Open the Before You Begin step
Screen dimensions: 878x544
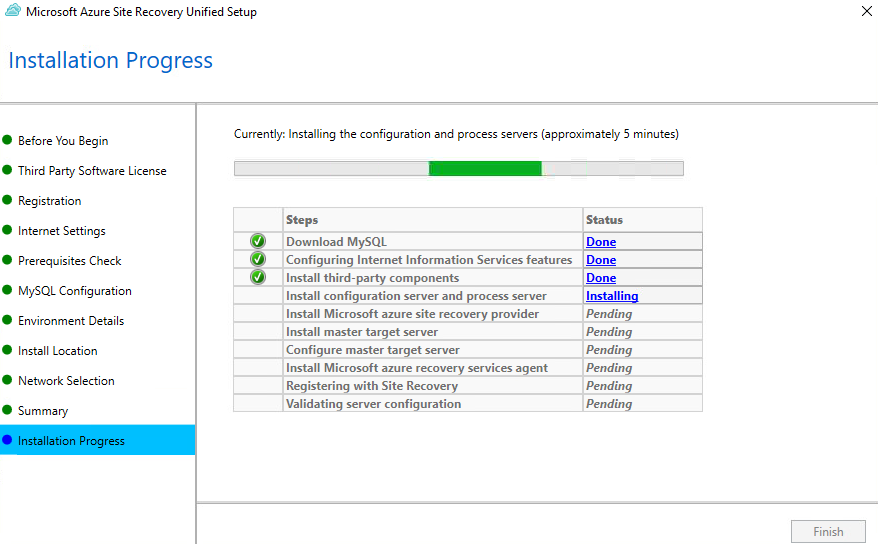click(x=63, y=141)
